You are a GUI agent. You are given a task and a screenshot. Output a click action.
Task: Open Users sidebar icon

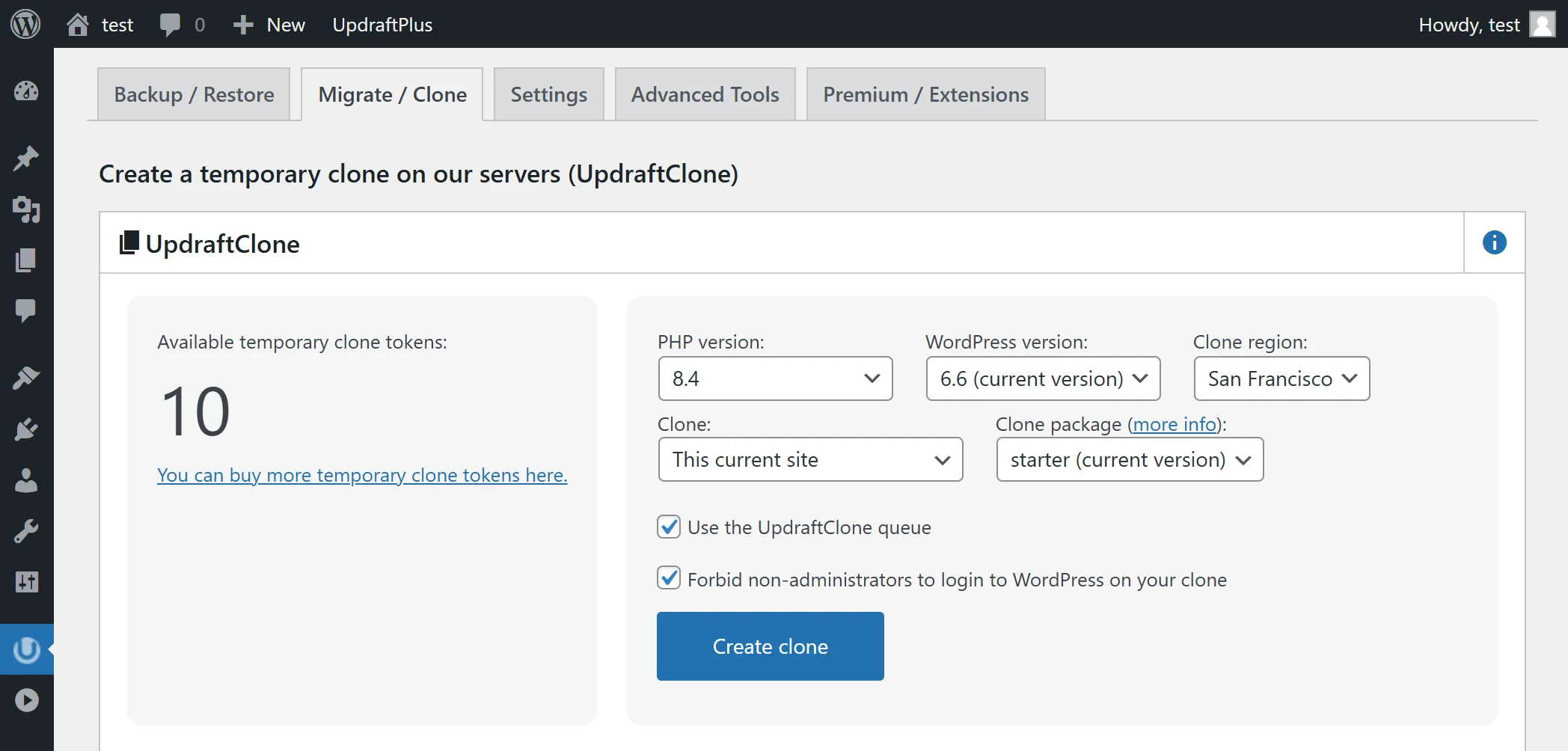[x=26, y=480]
